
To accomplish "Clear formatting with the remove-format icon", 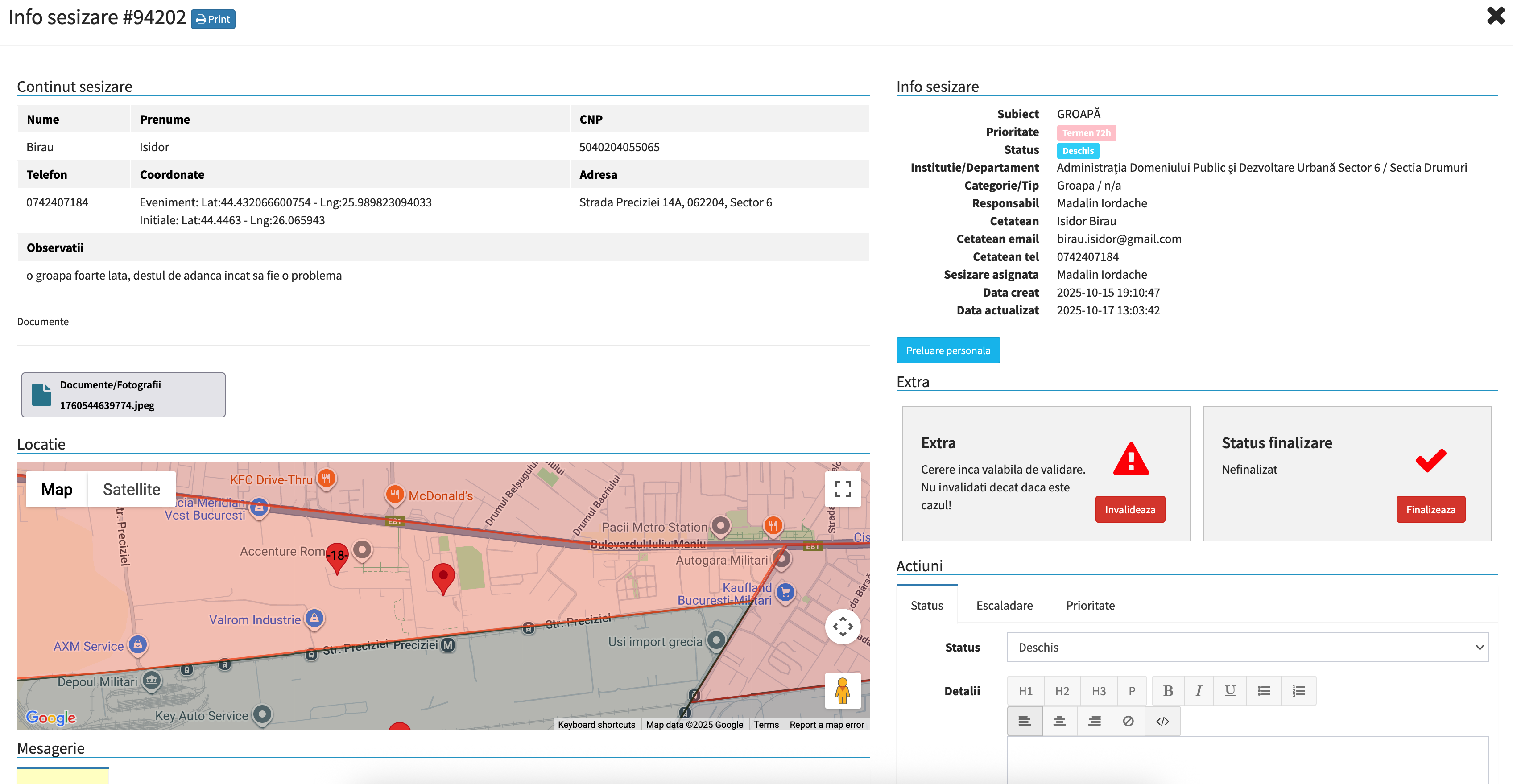I will coord(1128,721).
